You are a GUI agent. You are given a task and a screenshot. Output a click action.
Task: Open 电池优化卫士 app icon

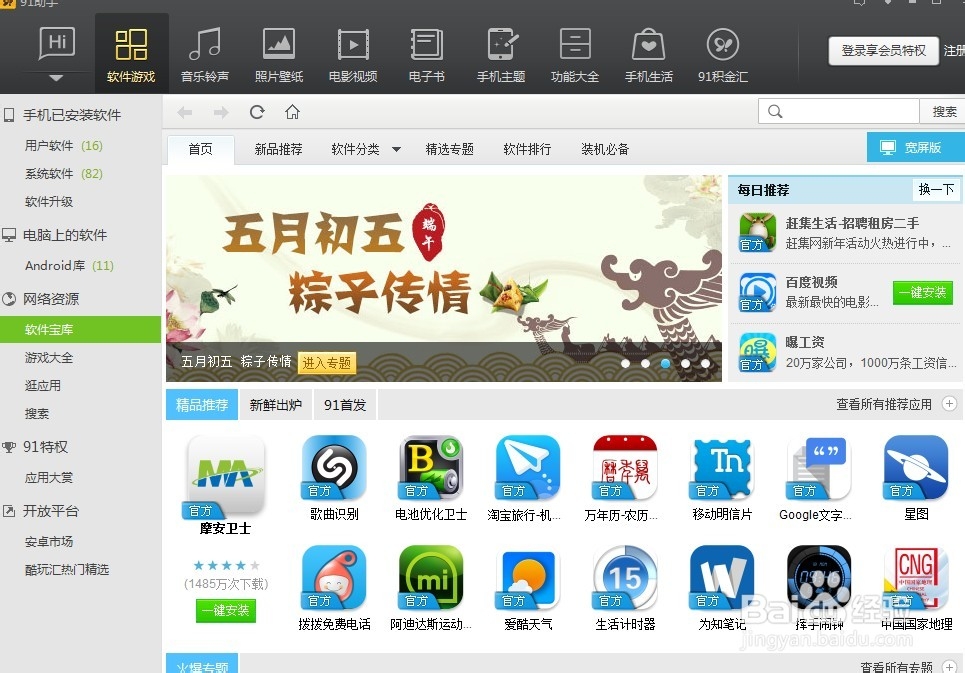tap(431, 467)
